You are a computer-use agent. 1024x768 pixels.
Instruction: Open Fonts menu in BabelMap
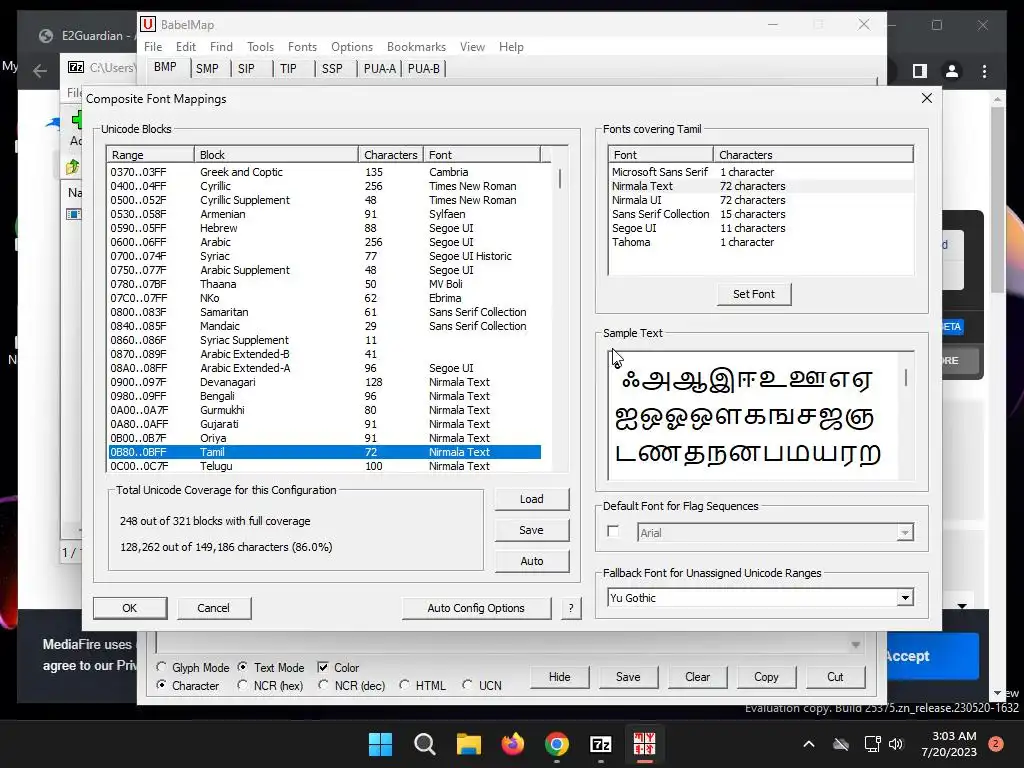click(302, 47)
